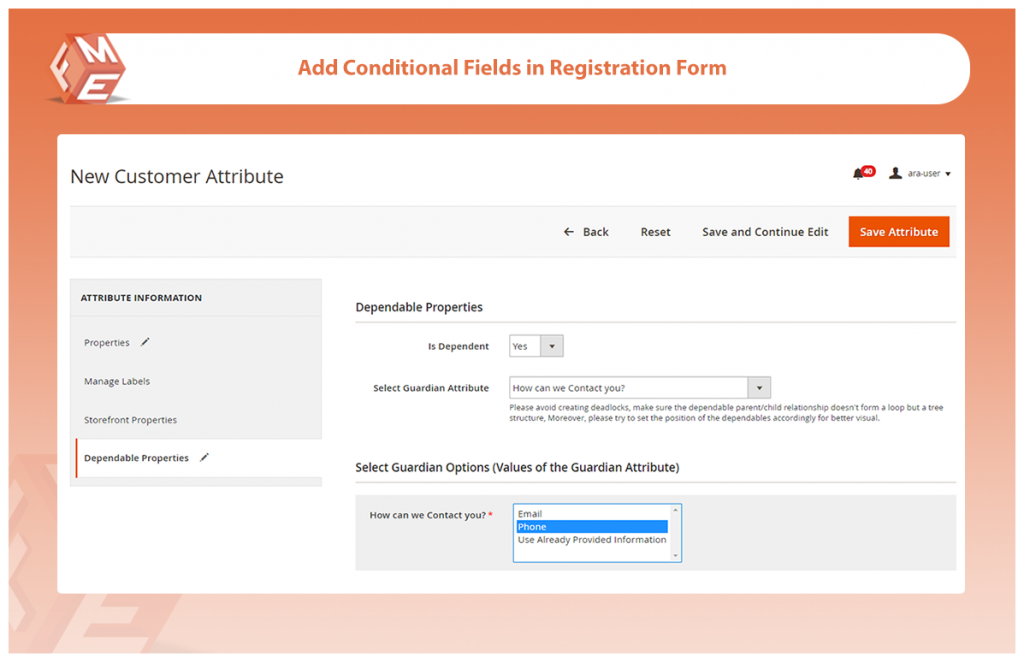Screen dimensions: 1024x662
Task: Select Phone option in the list
Action: [592, 527]
